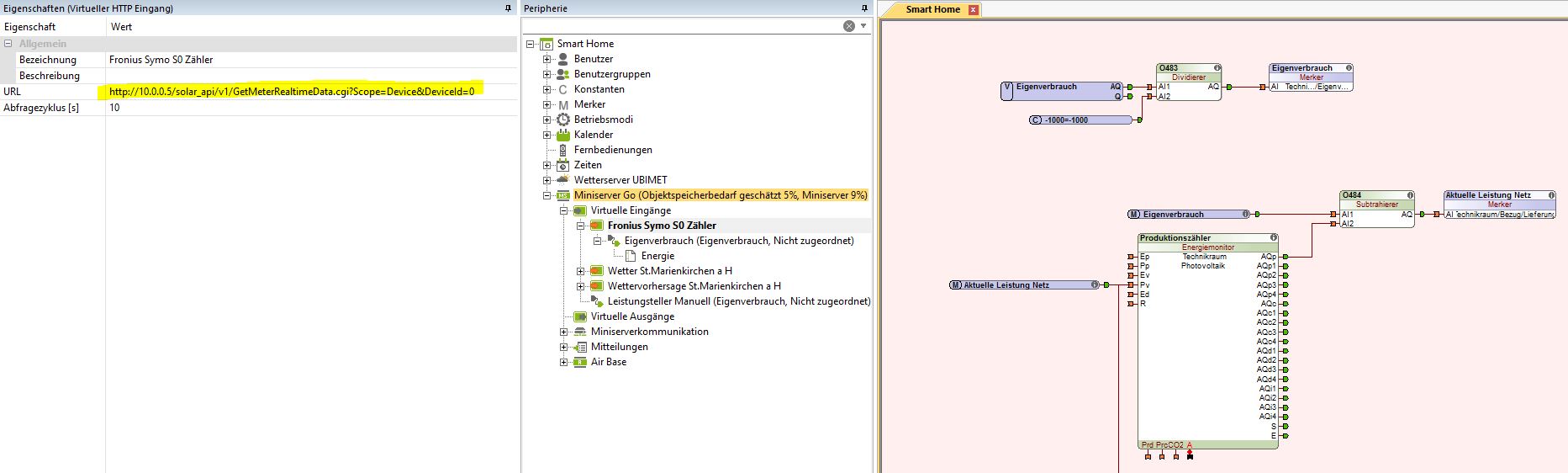Expand the Benutzer node
The width and height of the screenshot is (1568, 473).
pos(547,59)
